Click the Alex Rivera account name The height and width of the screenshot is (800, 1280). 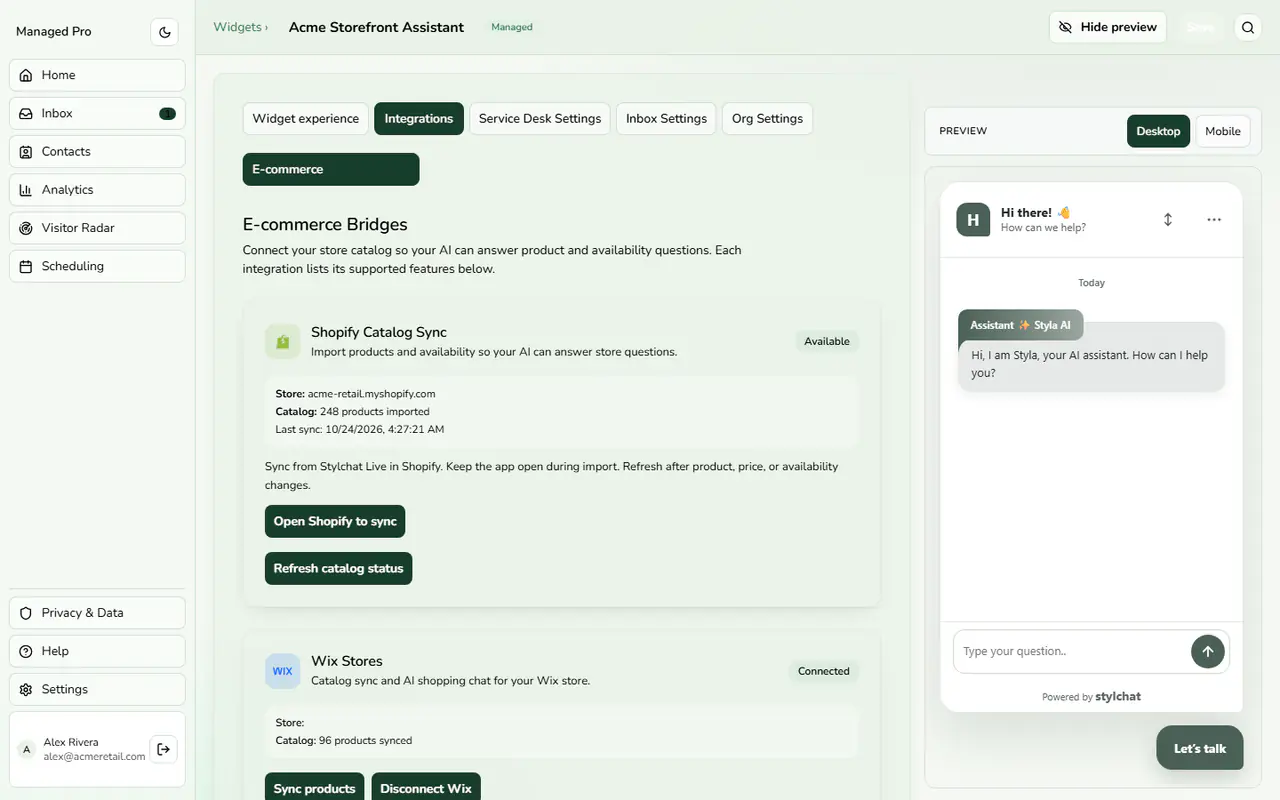(x=71, y=742)
